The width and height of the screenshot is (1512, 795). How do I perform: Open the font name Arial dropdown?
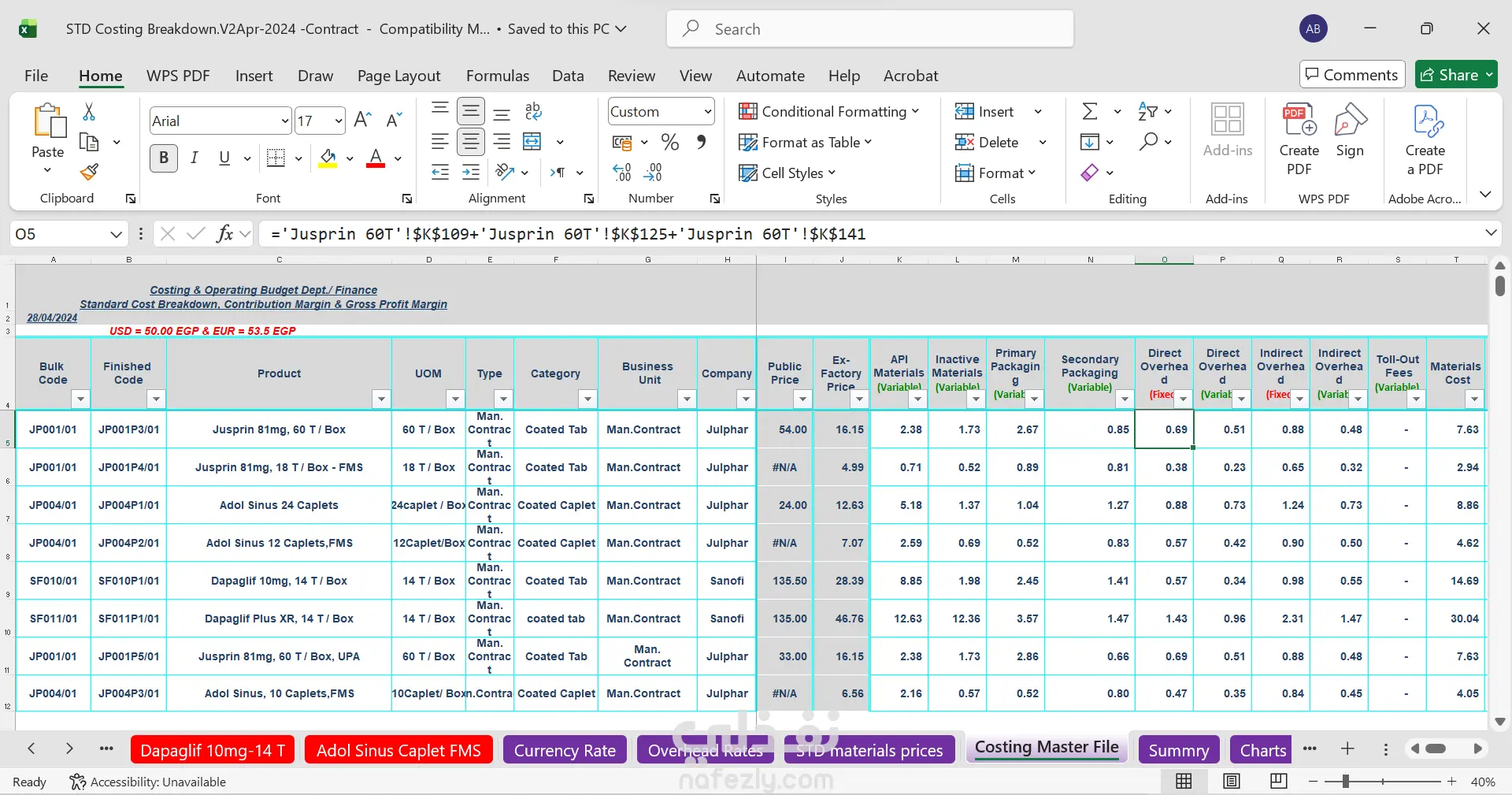(x=284, y=121)
